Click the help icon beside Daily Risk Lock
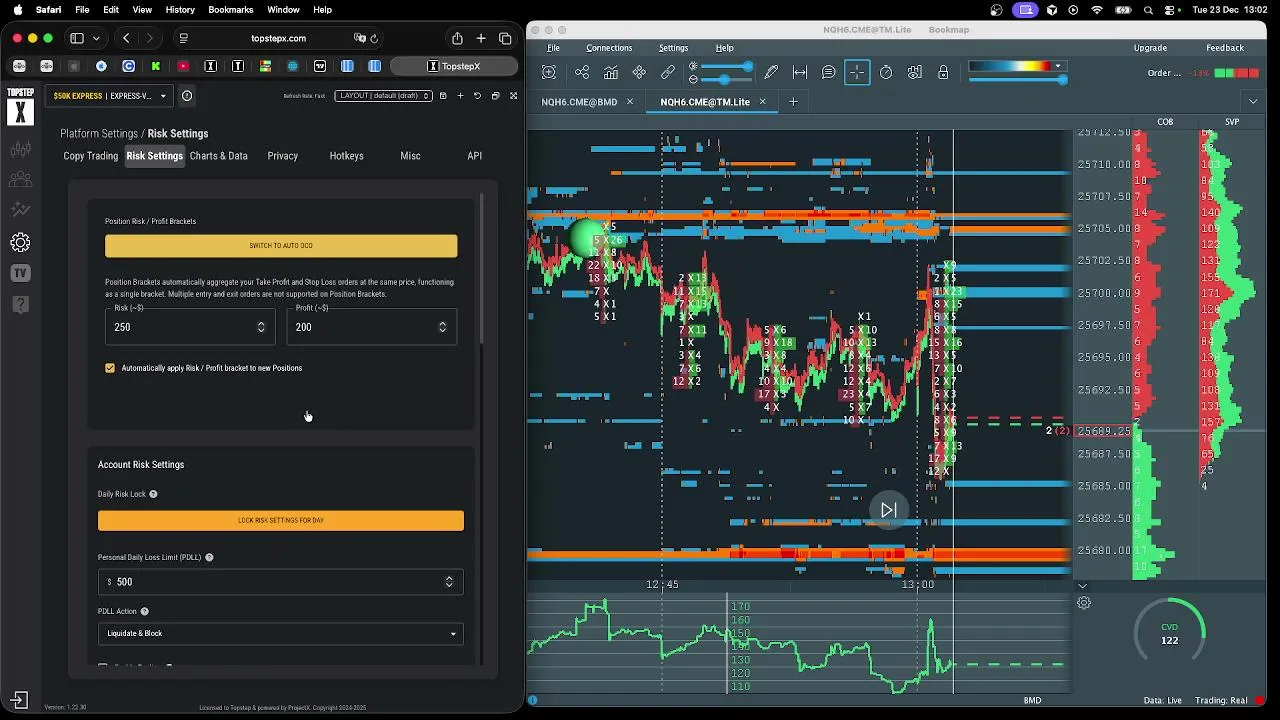The width and height of the screenshot is (1280, 720). 153,494
